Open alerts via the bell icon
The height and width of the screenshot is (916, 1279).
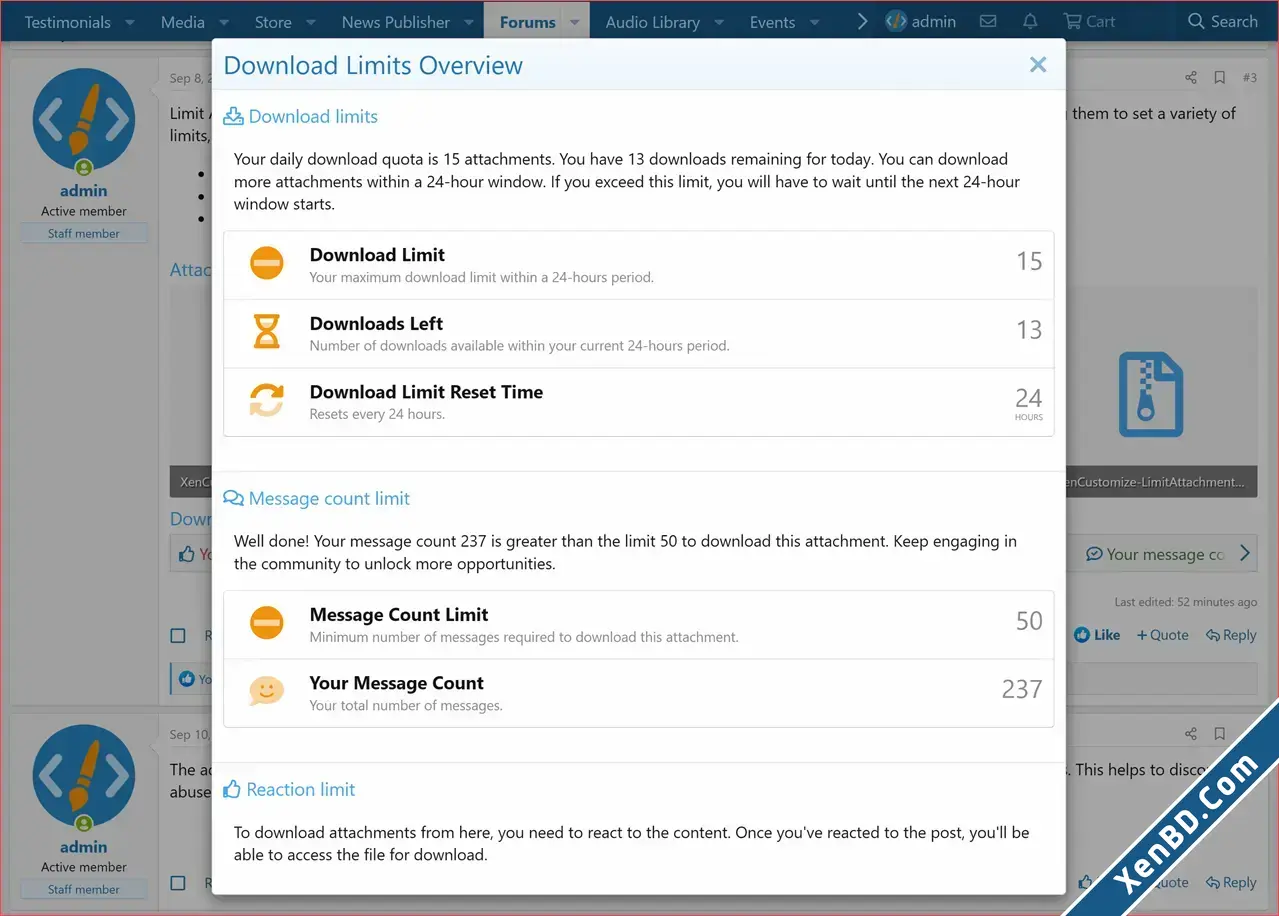tap(1030, 21)
